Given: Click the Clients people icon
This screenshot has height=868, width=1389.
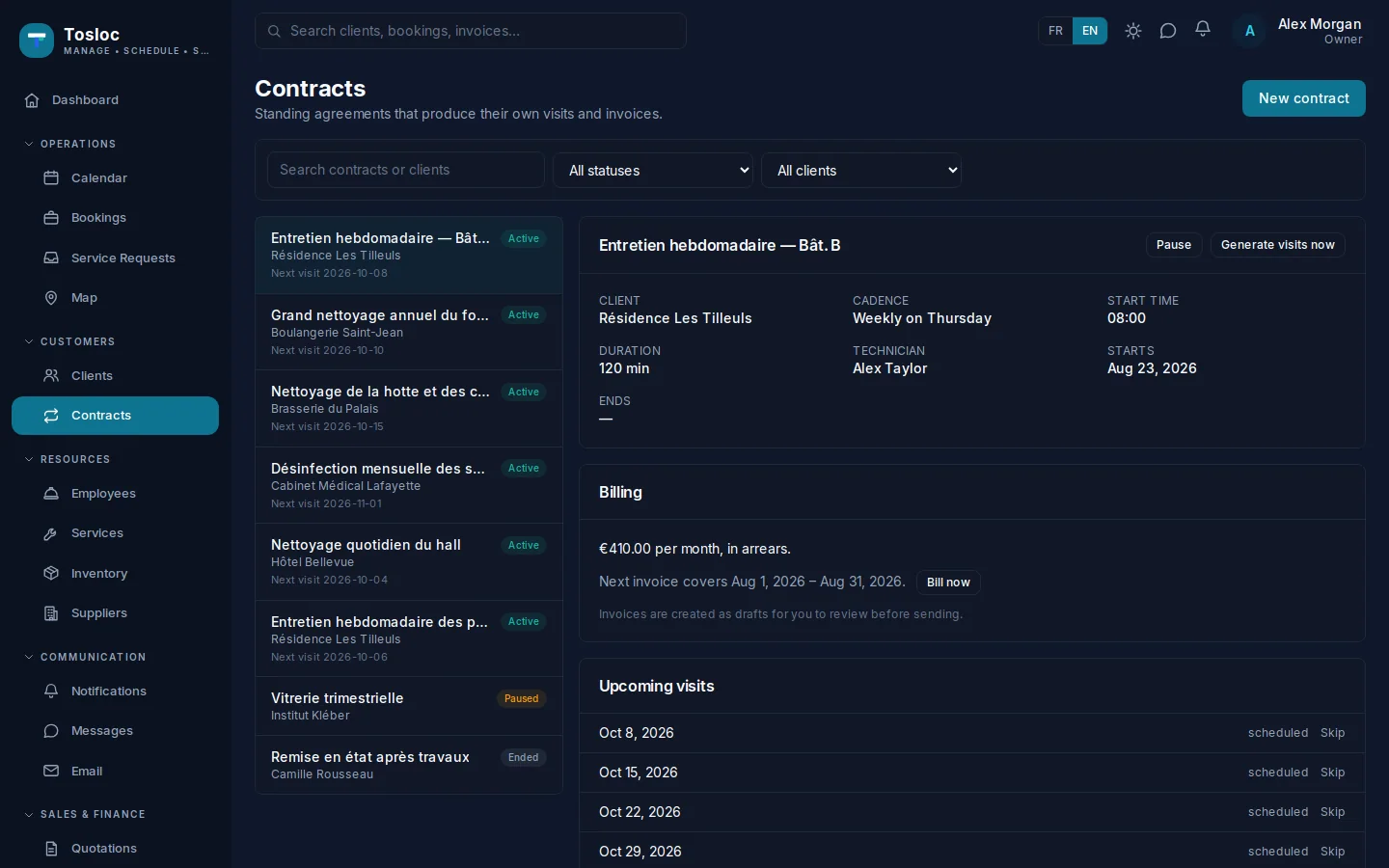Looking at the screenshot, I should click(x=51, y=376).
